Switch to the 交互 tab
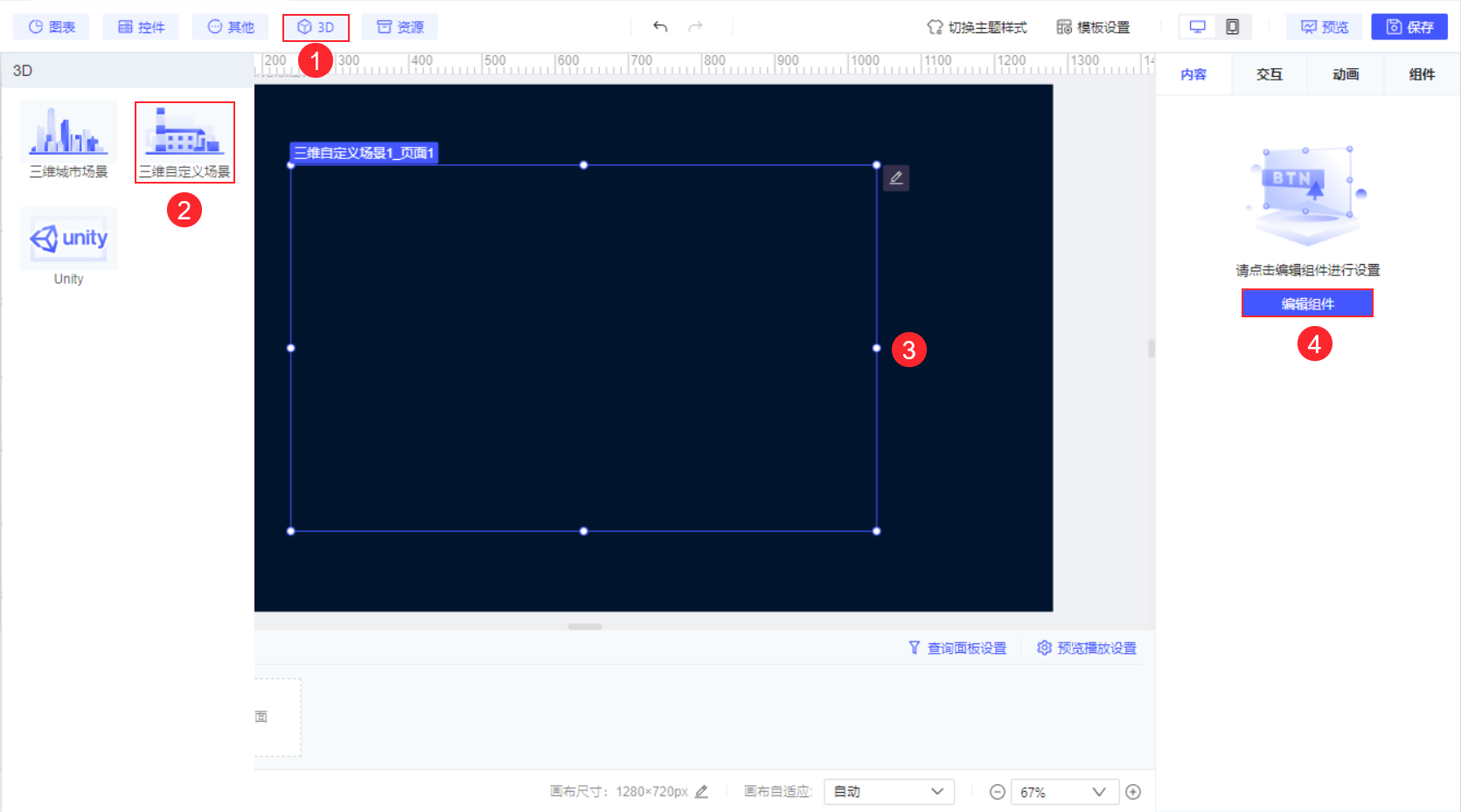This screenshot has width=1461, height=812. (x=1270, y=74)
